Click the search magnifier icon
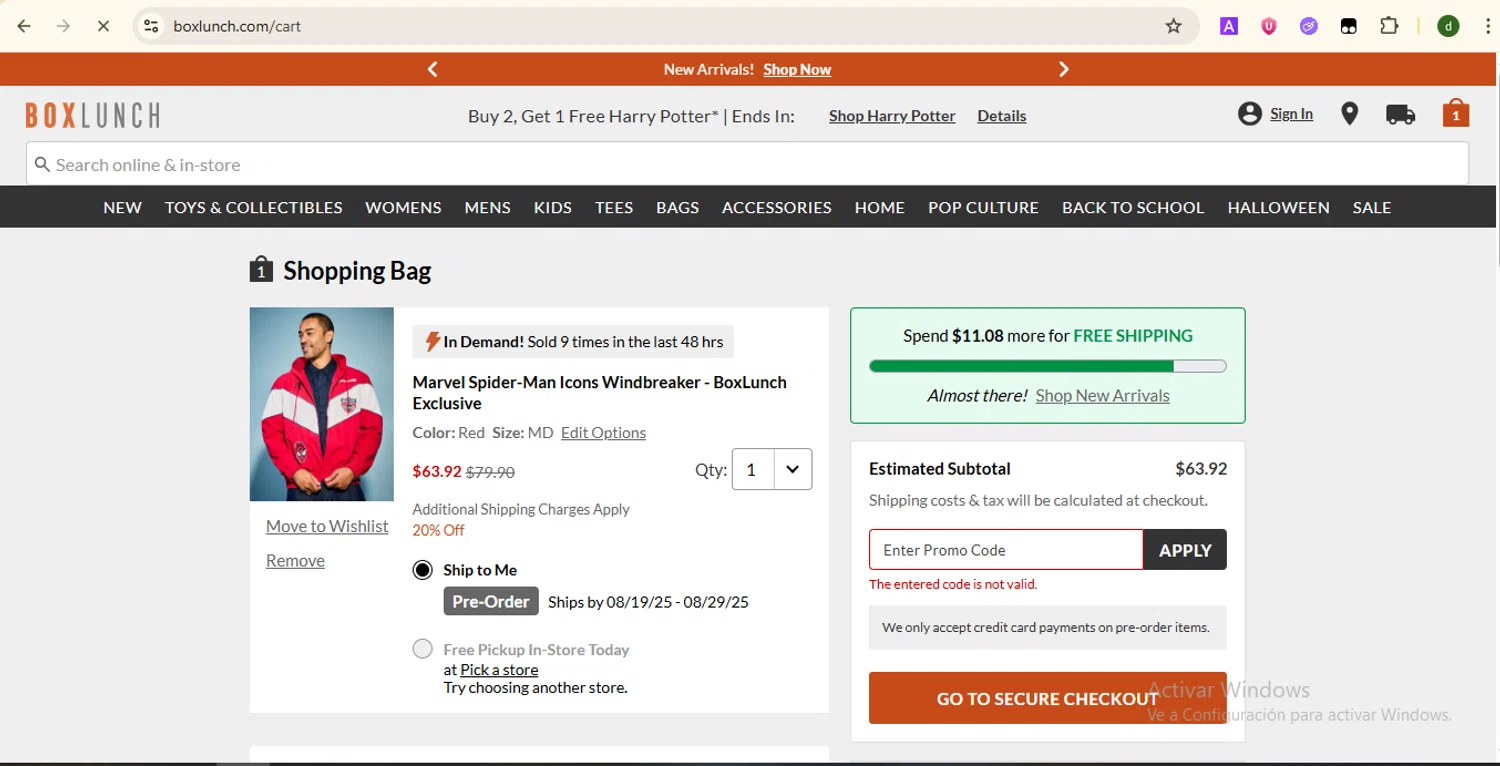This screenshot has width=1500, height=766. point(42,164)
